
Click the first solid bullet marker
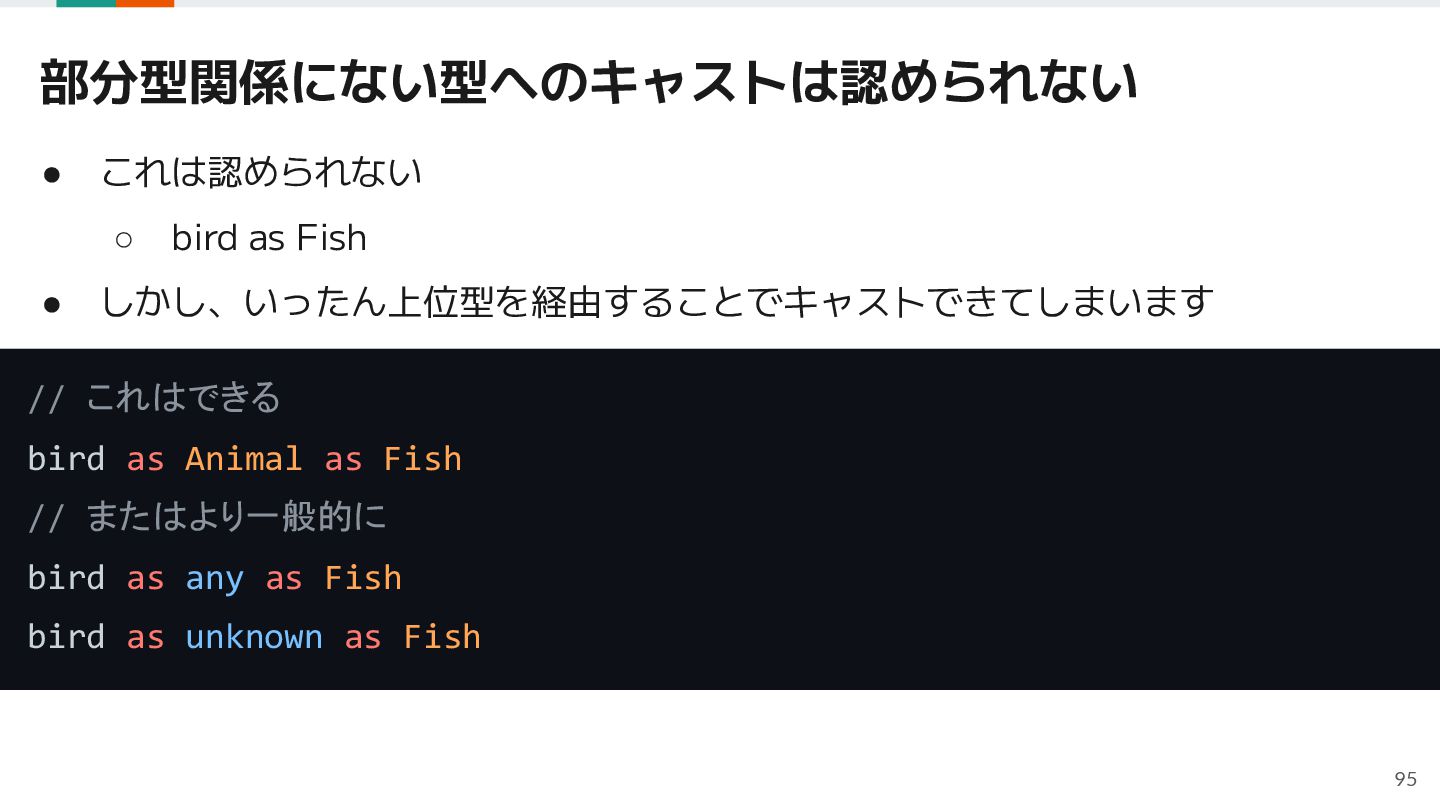53,174
